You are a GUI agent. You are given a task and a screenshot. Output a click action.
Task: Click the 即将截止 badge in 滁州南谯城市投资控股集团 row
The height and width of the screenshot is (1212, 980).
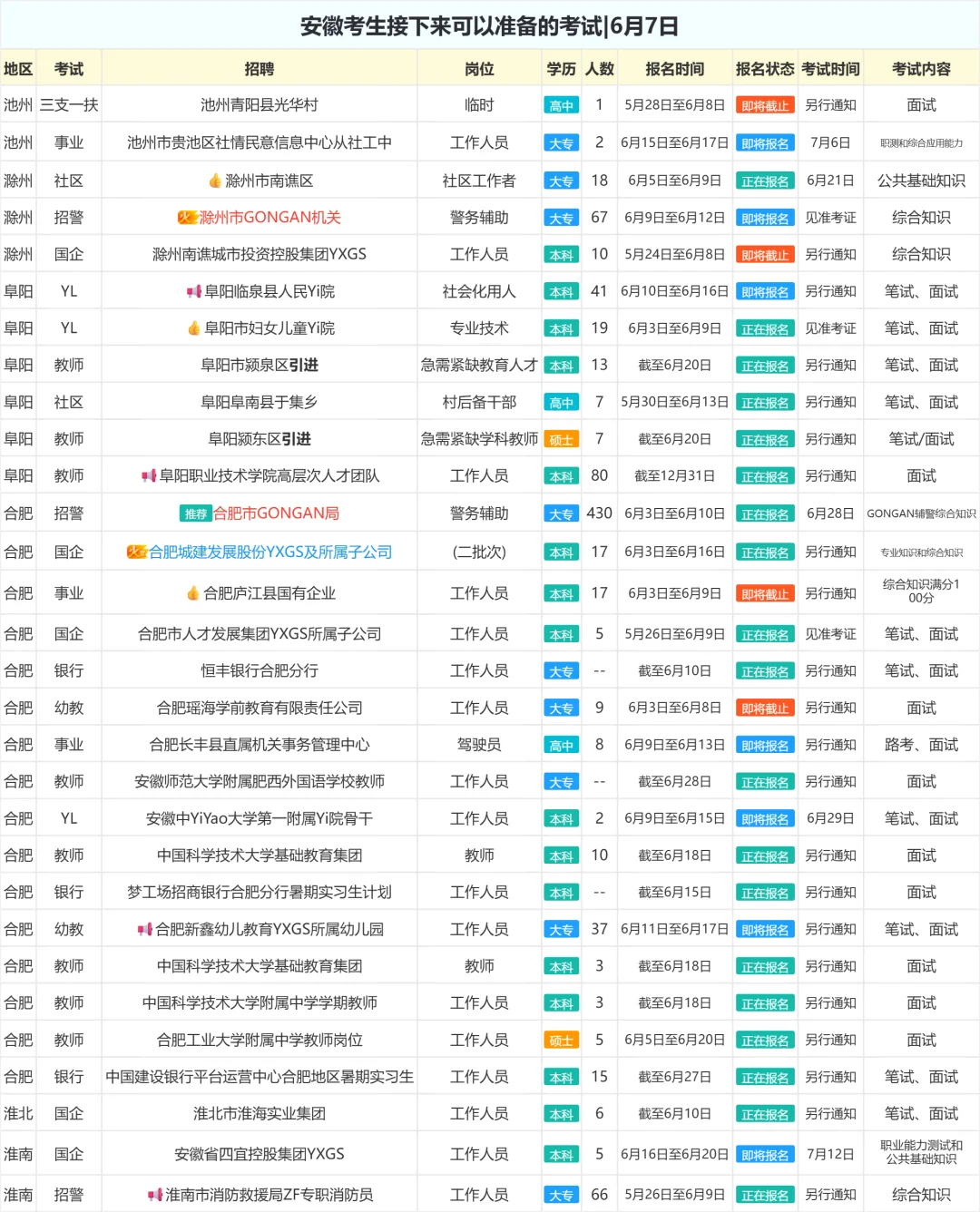765,255
